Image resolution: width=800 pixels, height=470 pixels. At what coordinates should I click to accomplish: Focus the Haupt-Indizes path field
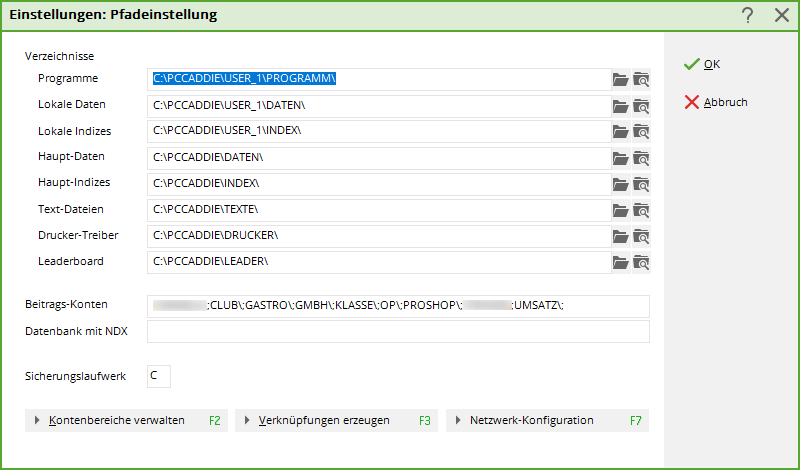[379, 184]
